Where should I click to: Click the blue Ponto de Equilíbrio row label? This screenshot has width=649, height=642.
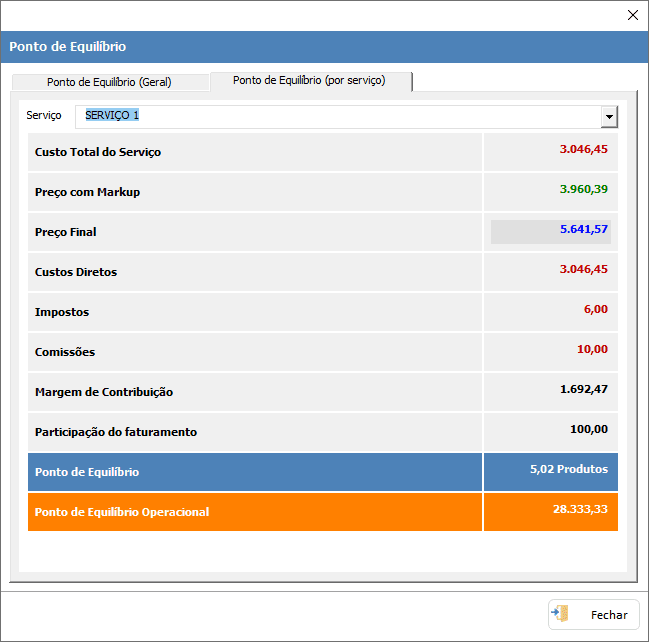tap(87, 472)
